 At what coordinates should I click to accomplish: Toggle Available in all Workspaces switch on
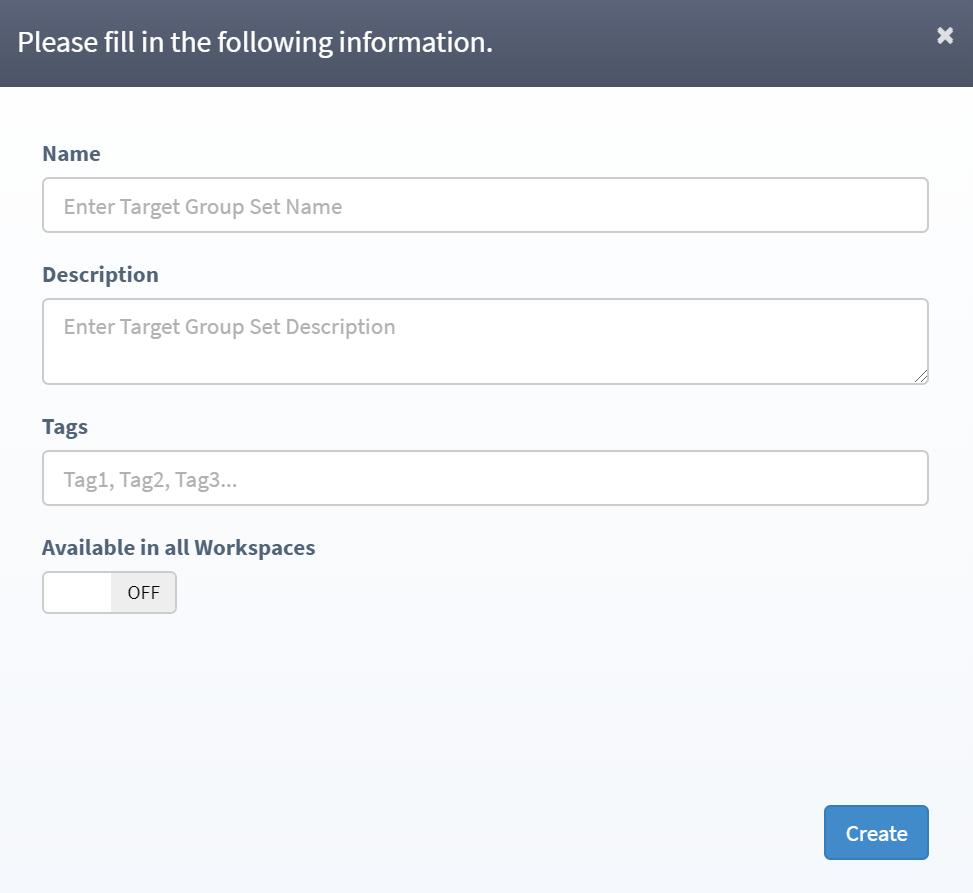(109, 592)
